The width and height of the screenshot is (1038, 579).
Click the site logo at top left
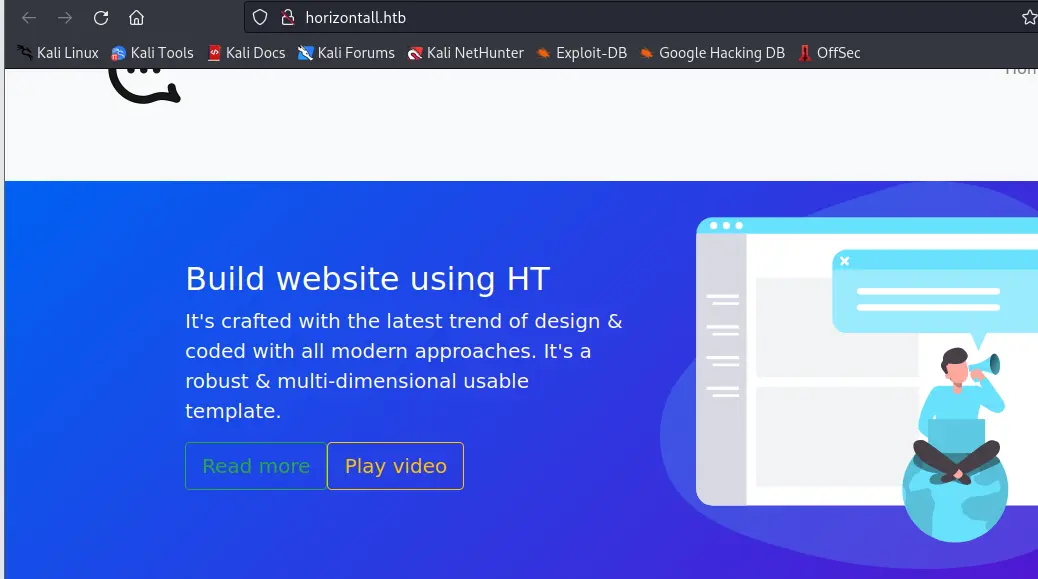[x=144, y=86]
